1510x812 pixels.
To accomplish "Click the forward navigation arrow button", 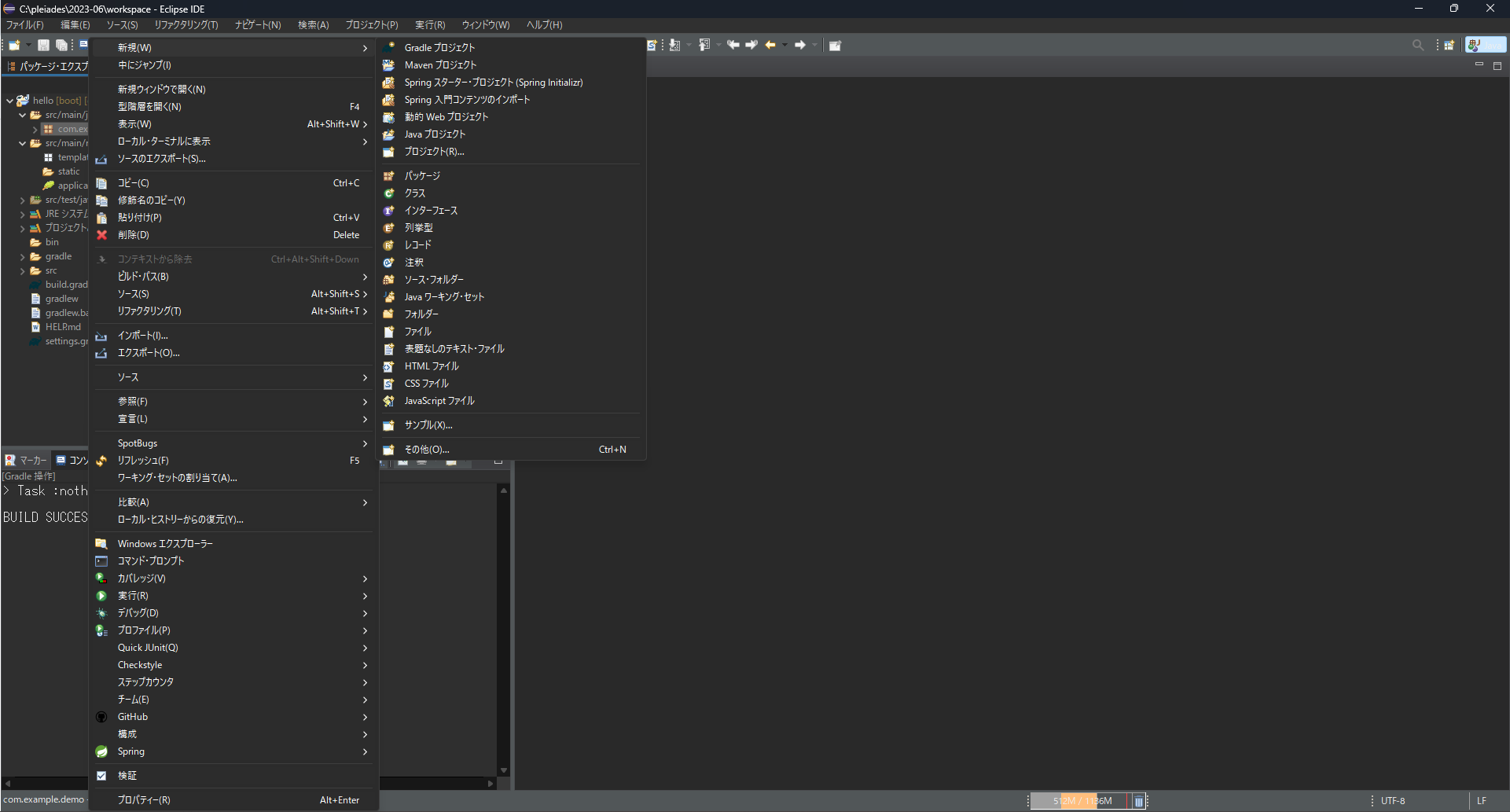I will click(x=799, y=46).
